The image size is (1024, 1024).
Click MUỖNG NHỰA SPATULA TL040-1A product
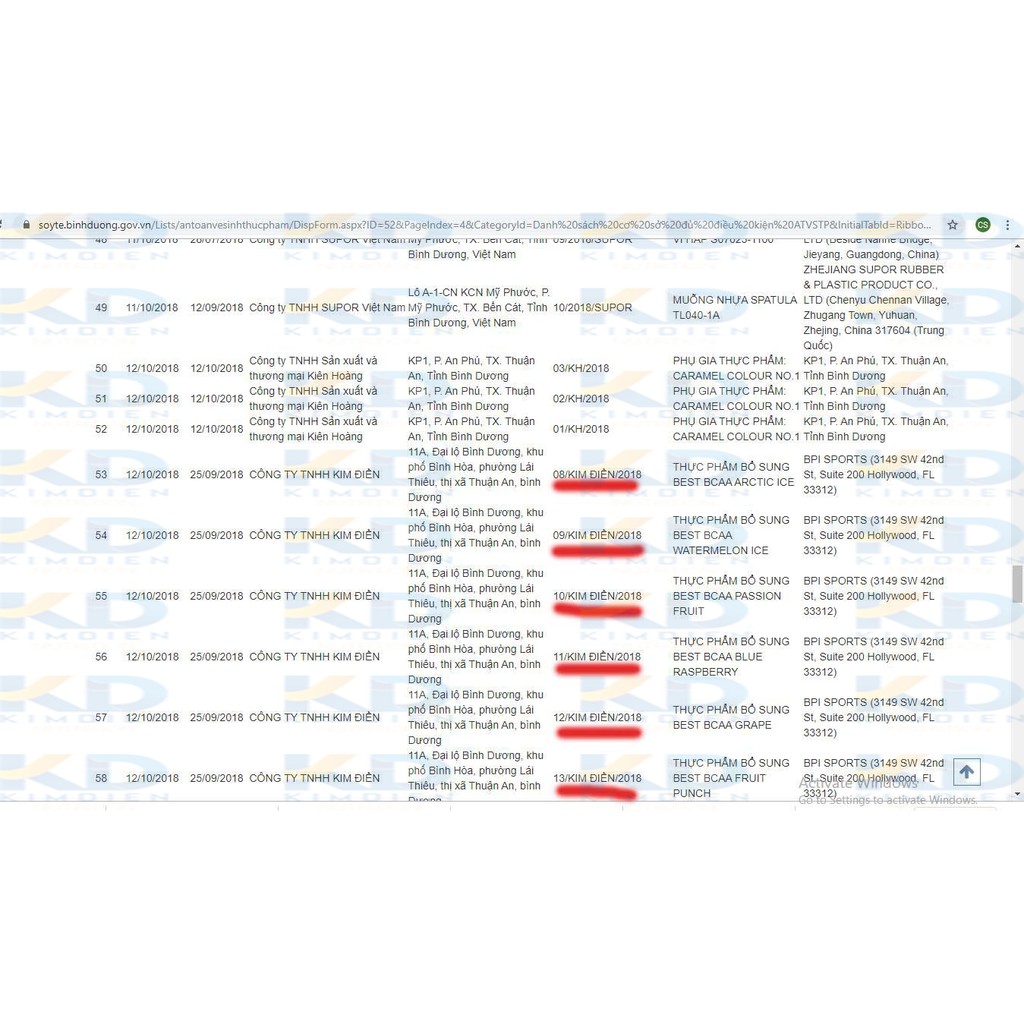(735, 307)
